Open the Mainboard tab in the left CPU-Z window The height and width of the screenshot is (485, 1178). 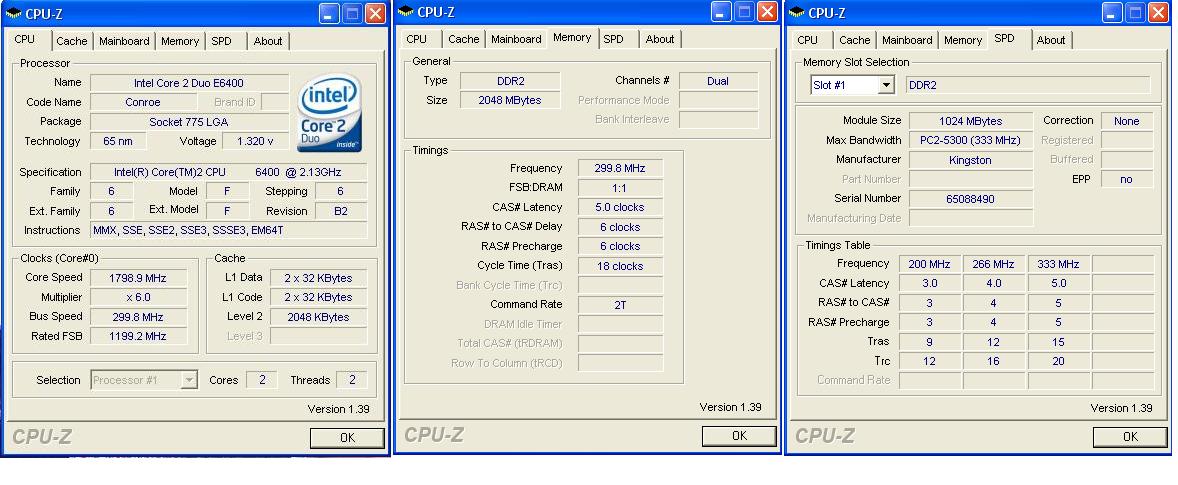pos(124,41)
